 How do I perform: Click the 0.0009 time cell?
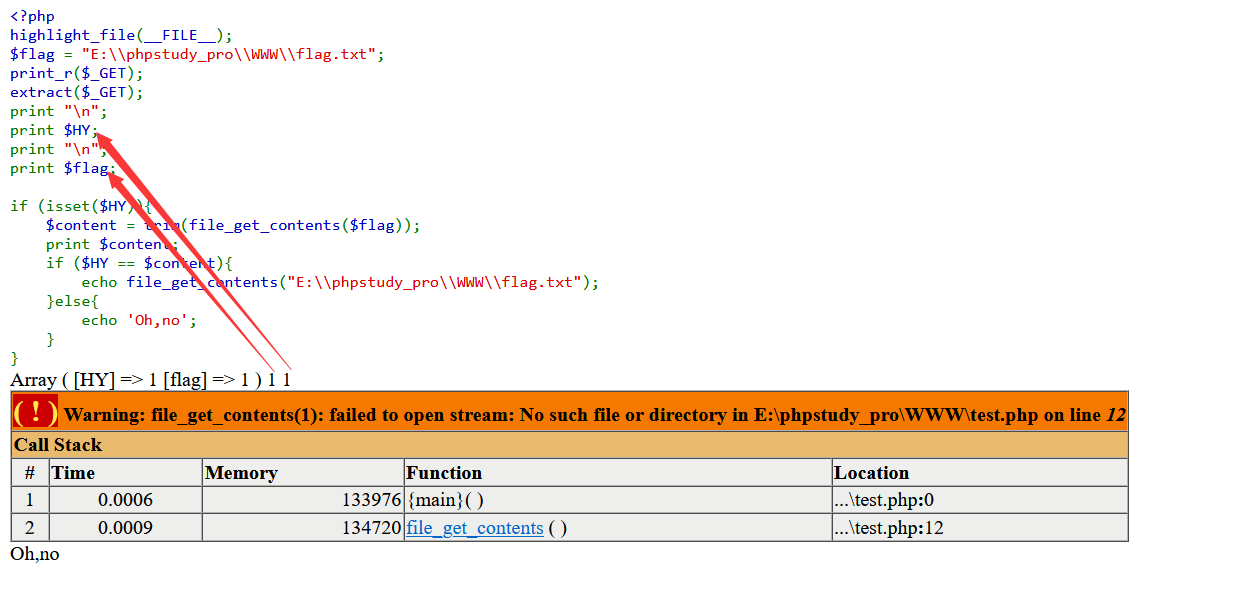point(125,528)
